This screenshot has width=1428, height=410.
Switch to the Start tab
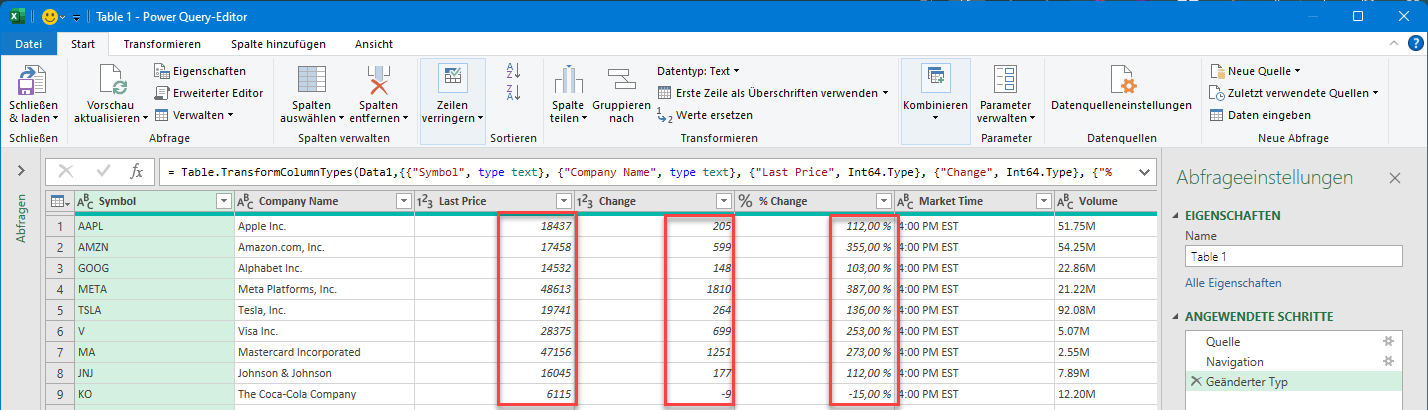pyautogui.click(x=83, y=44)
